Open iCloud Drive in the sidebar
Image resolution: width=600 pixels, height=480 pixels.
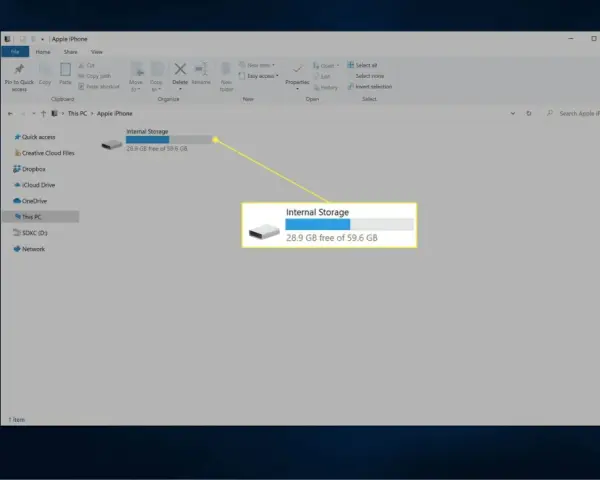click(x=34, y=185)
